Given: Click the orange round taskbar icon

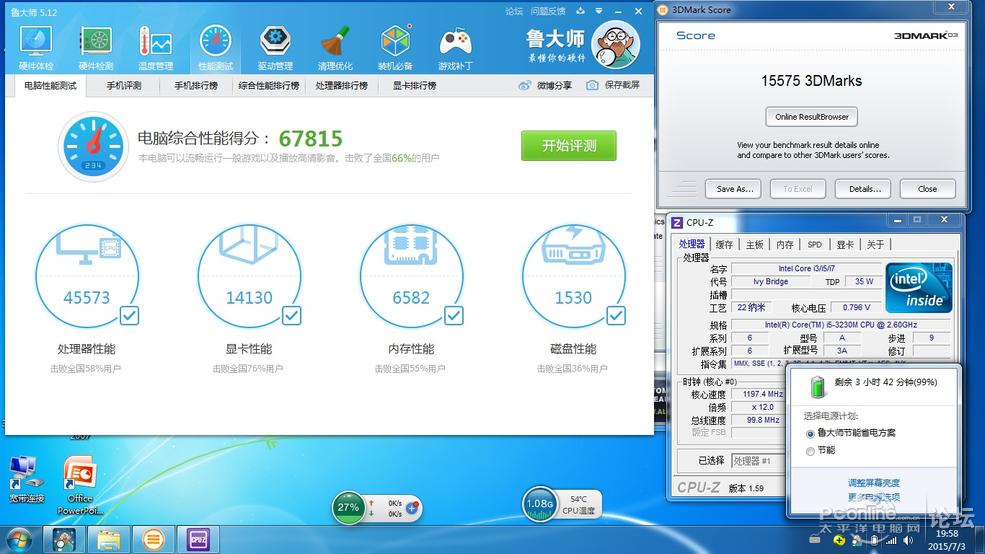Looking at the screenshot, I should coord(153,540).
